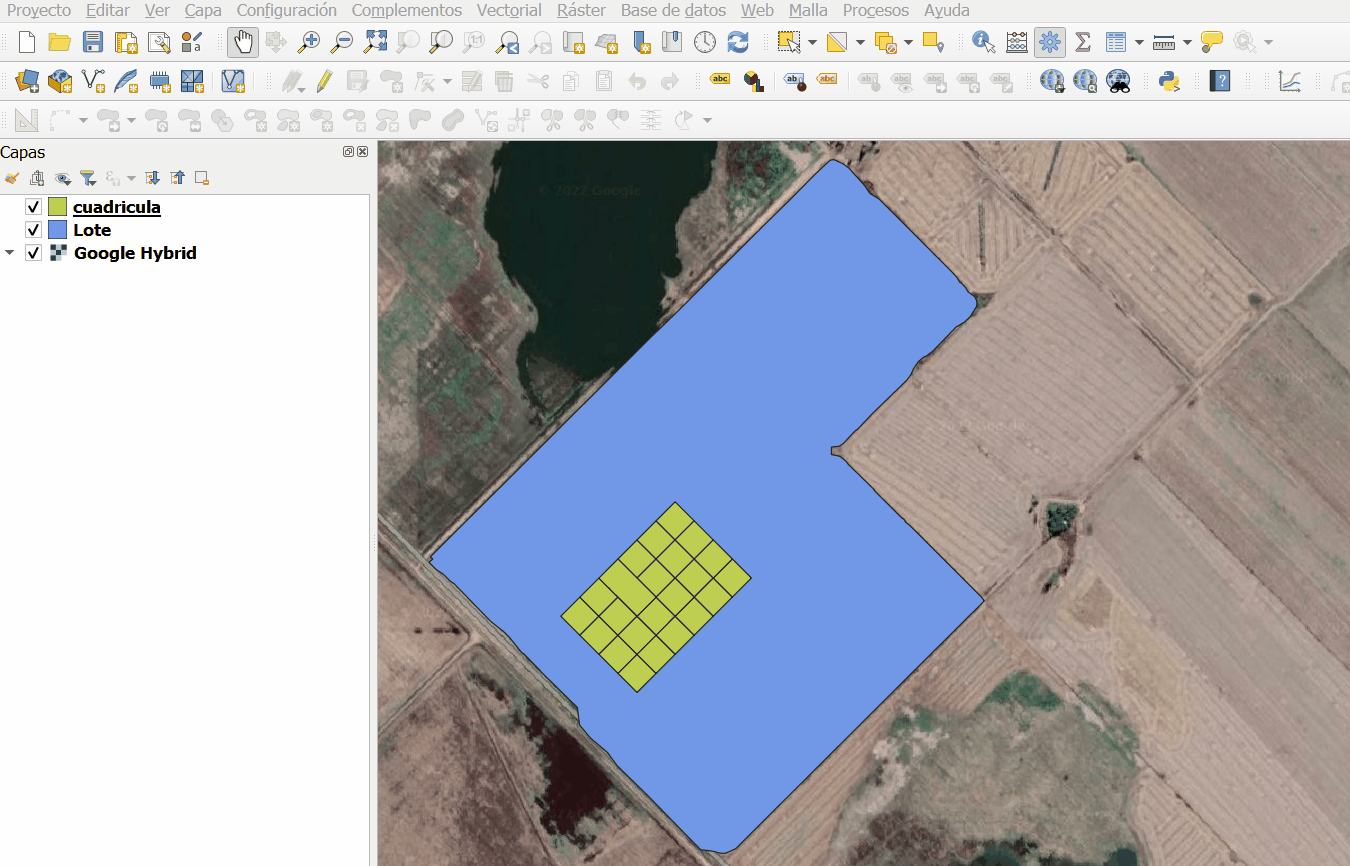Uncheck the cuadricula layer visibility

(33, 207)
